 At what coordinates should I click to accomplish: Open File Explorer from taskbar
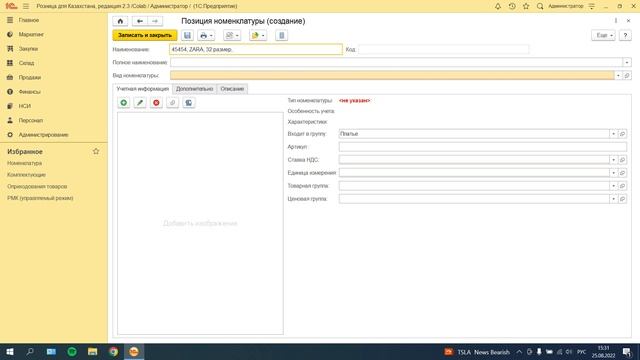[x=93, y=352]
